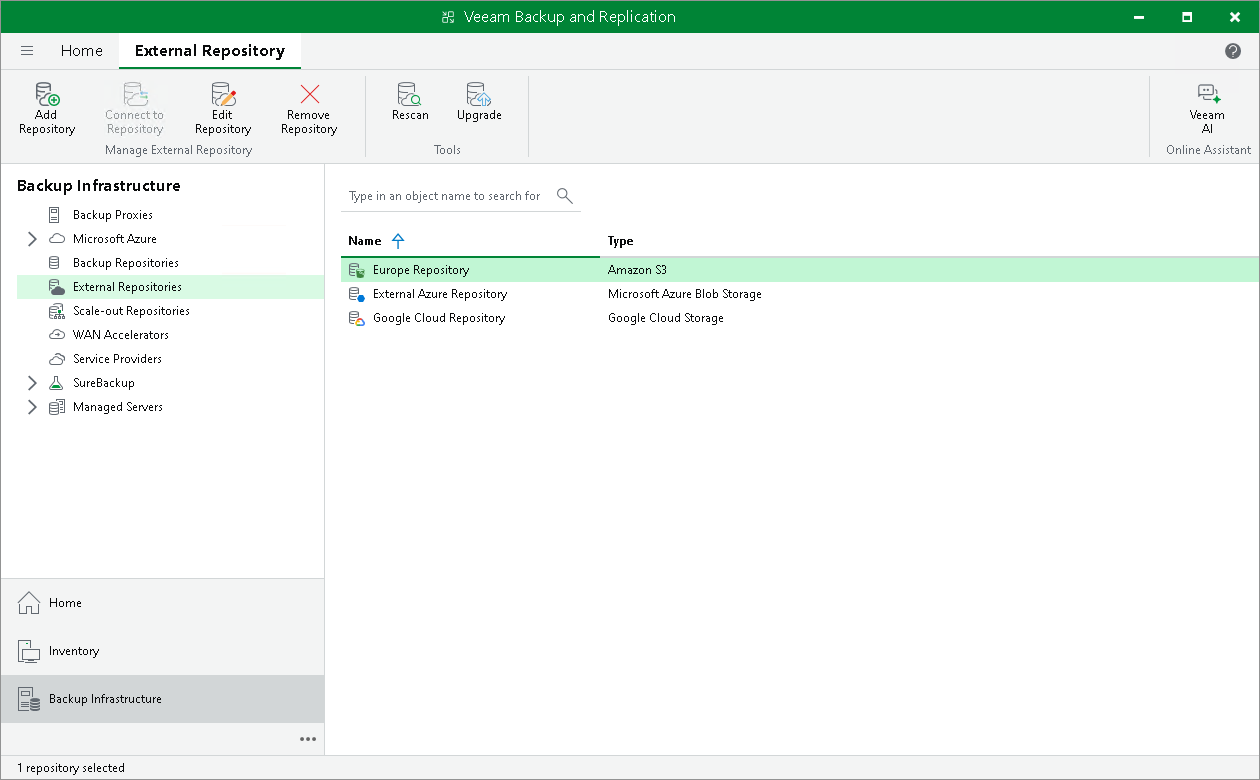Click the Upgrade tool icon
The image size is (1260, 780).
(479, 94)
